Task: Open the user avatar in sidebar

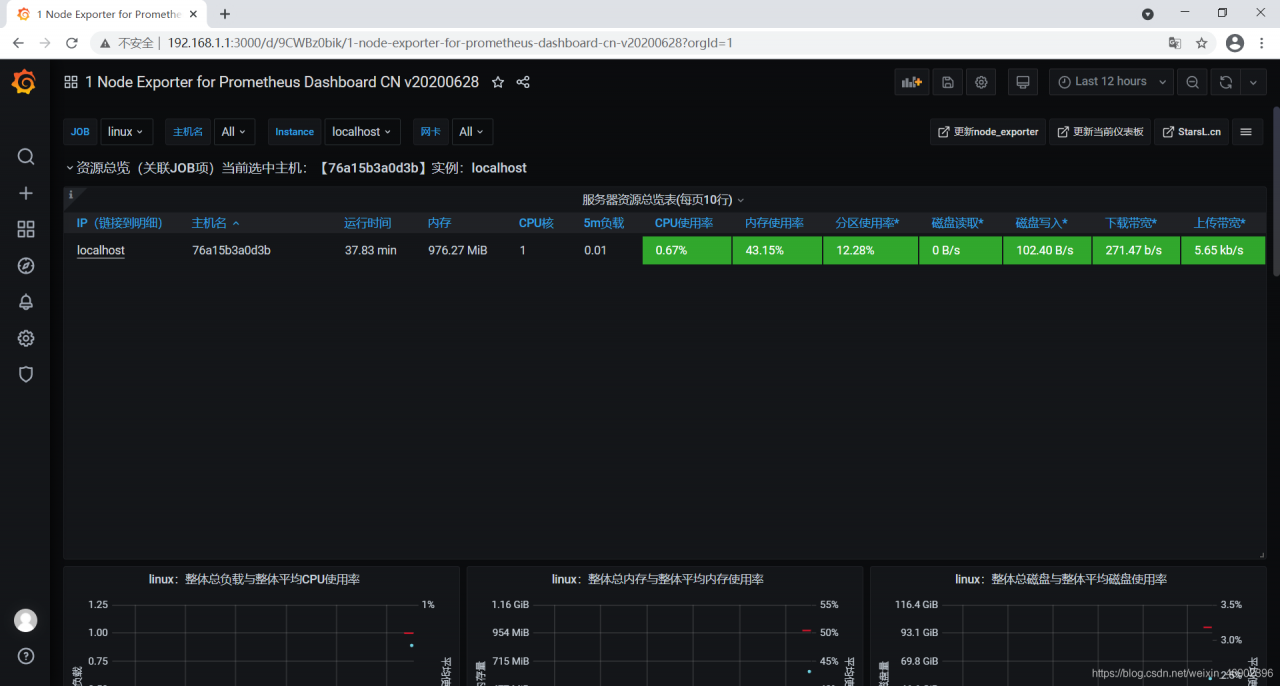Action: 26,620
